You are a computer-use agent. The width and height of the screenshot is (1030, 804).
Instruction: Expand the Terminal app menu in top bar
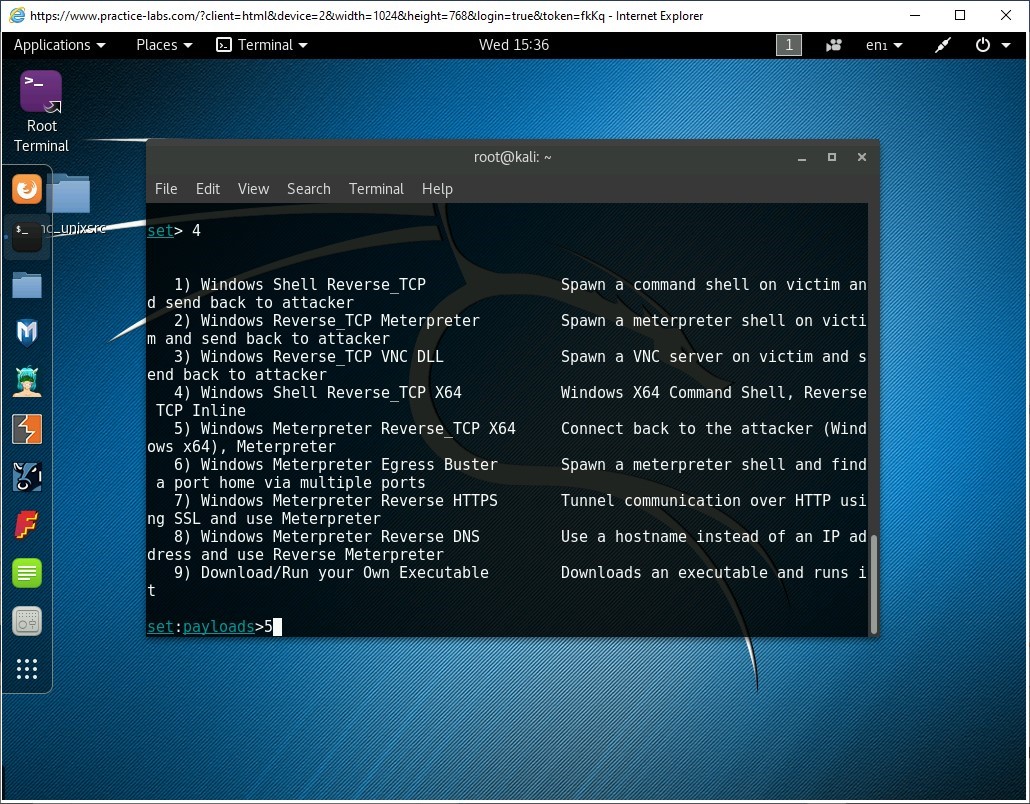(262, 45)
